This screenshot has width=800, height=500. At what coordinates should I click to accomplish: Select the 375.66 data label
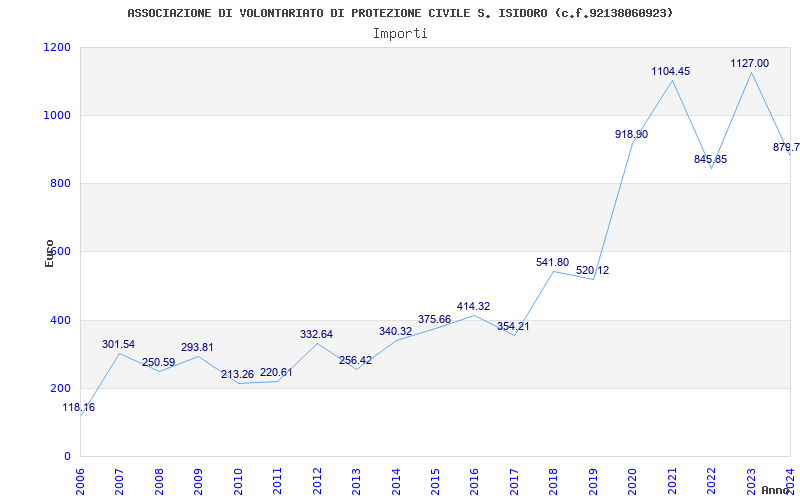tap(435, 319)
